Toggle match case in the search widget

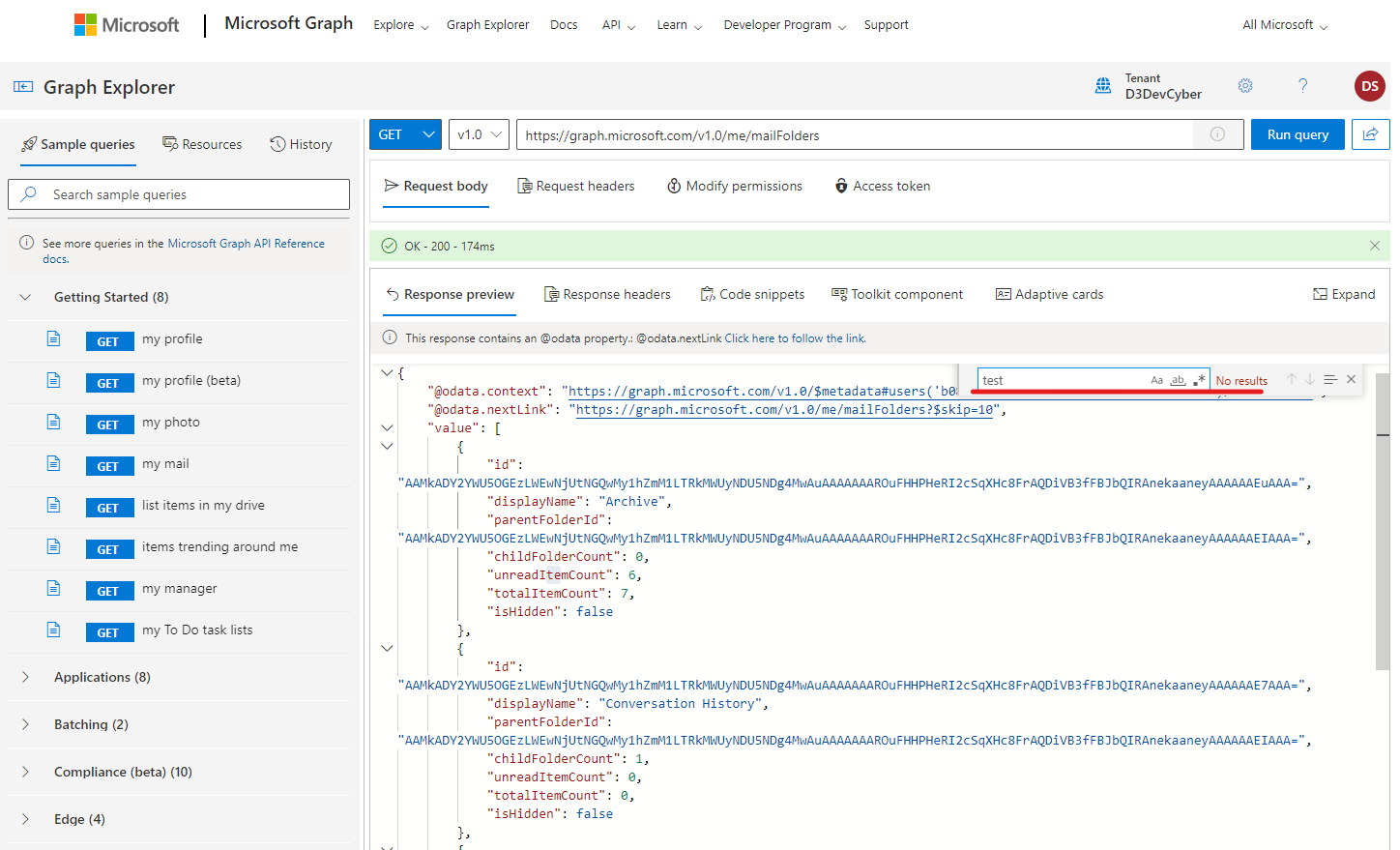click(1157, 379)
